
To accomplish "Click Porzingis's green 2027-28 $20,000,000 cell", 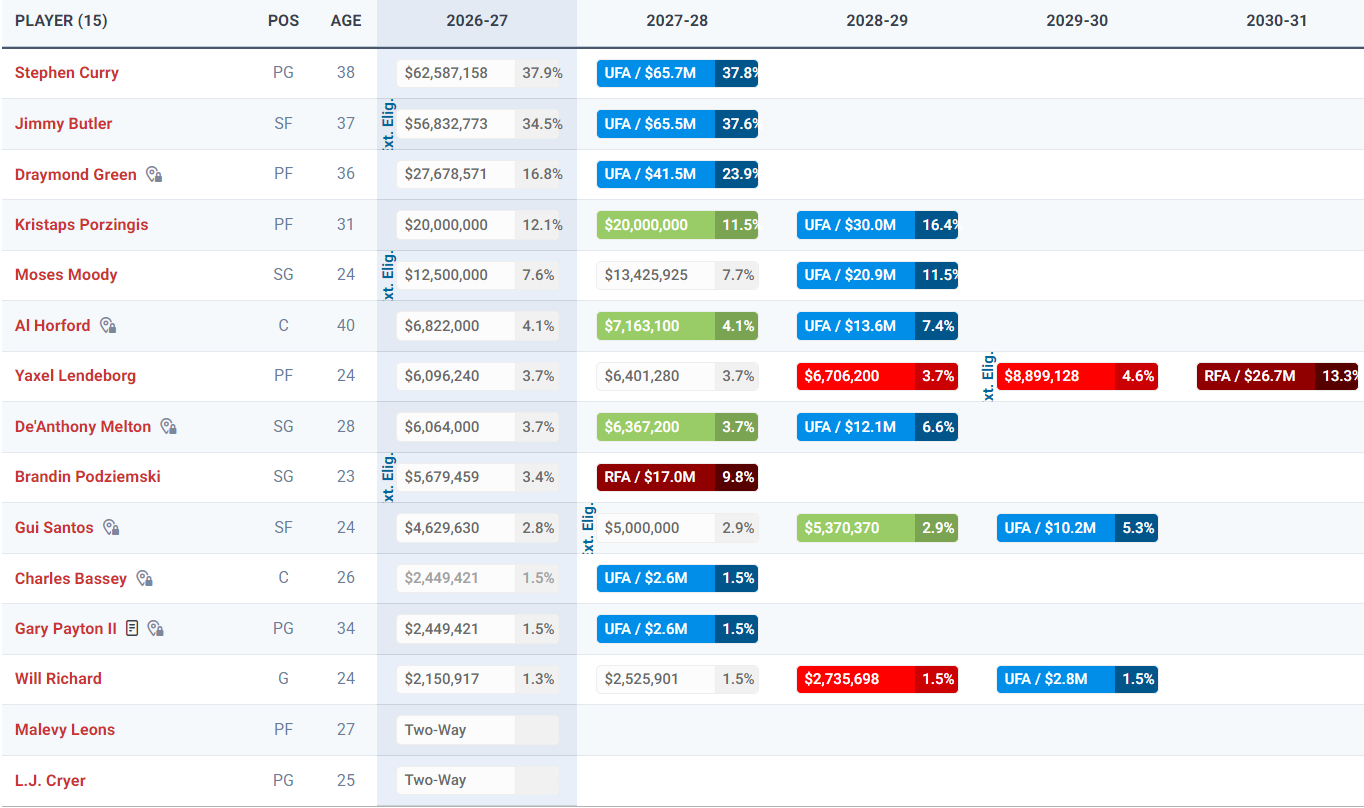I will click(x=677, y=225).
